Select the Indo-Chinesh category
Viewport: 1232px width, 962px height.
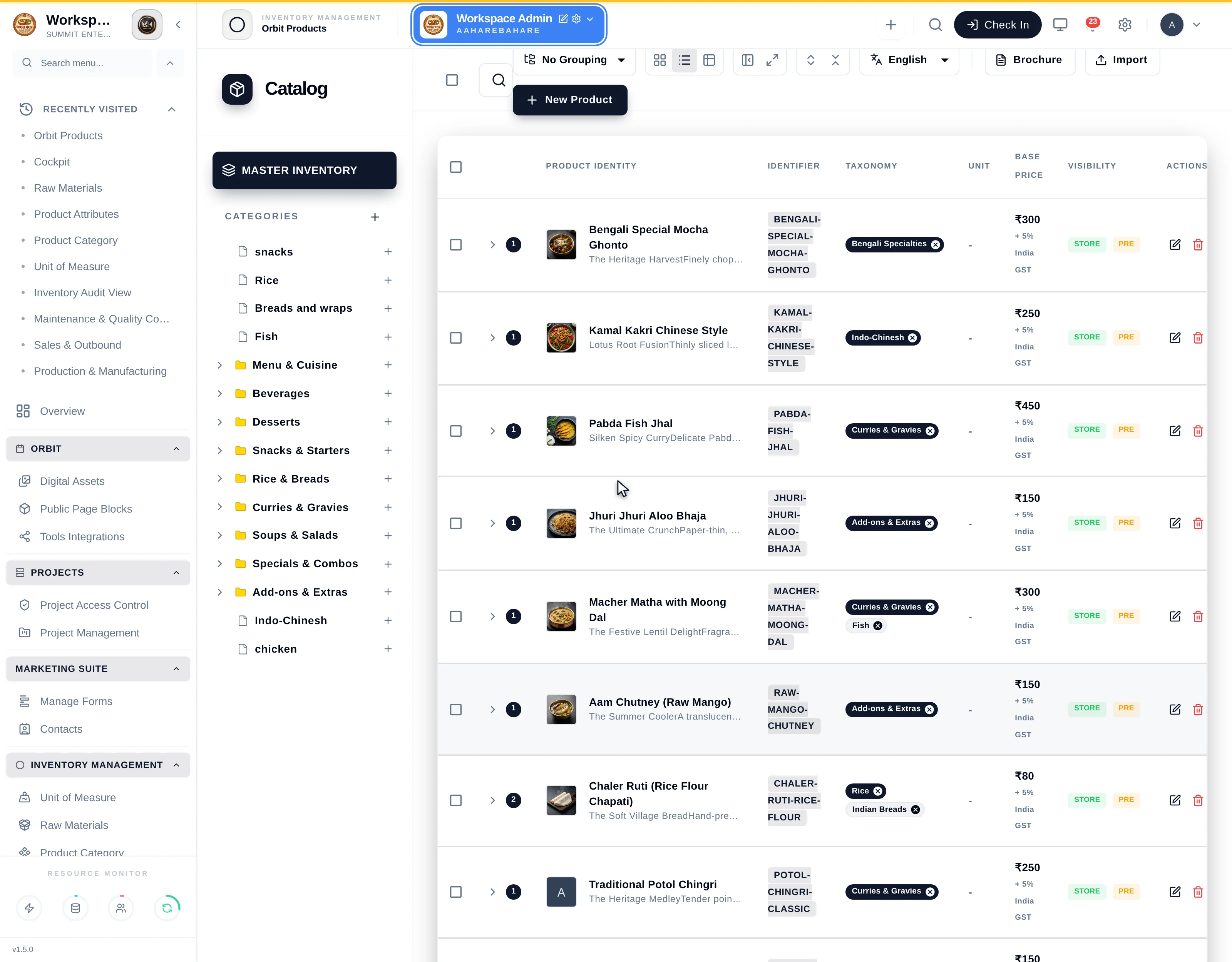(x=291, y=621)
